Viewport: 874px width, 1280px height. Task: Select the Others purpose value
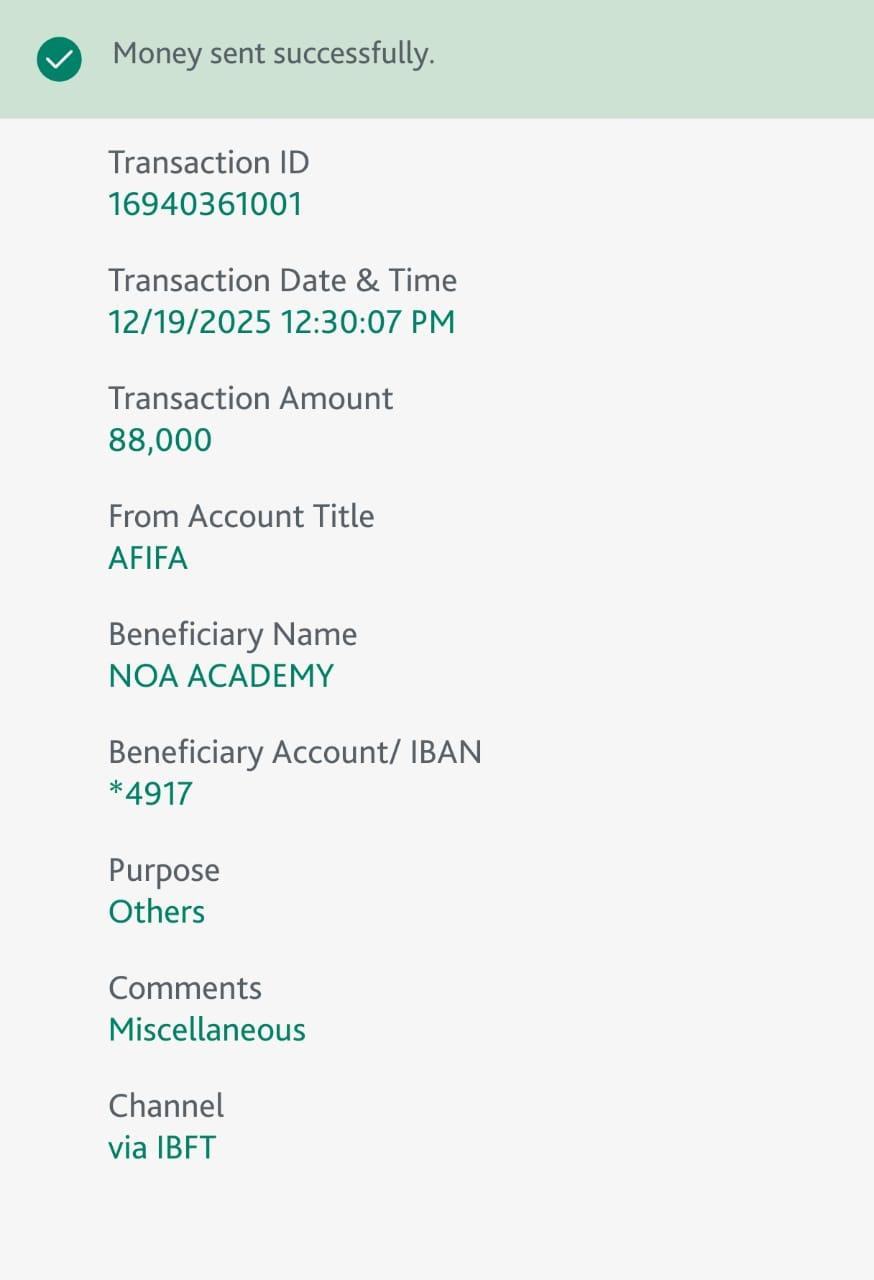tap(156, 912)
